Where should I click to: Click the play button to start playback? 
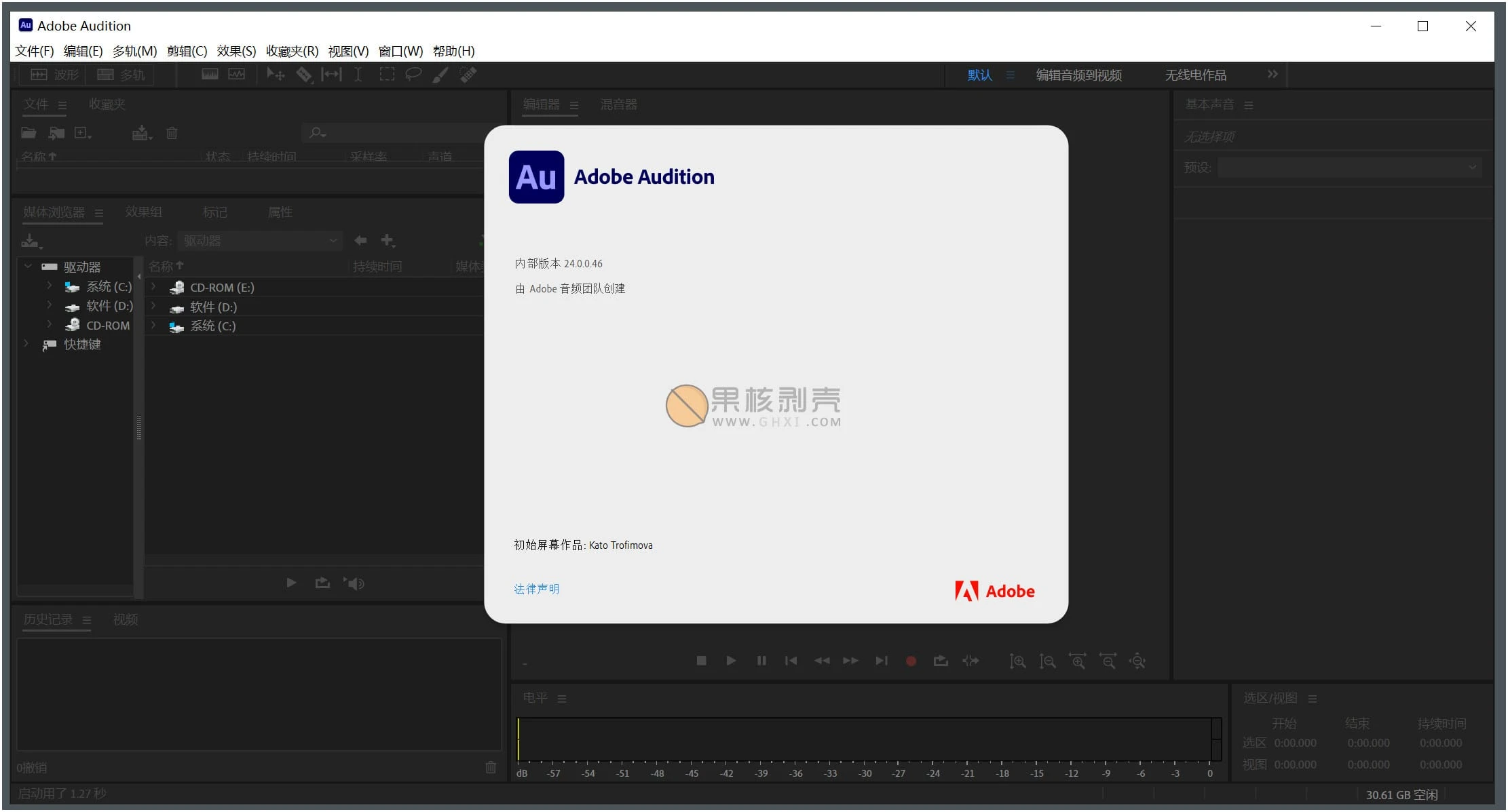pos(730,660)
